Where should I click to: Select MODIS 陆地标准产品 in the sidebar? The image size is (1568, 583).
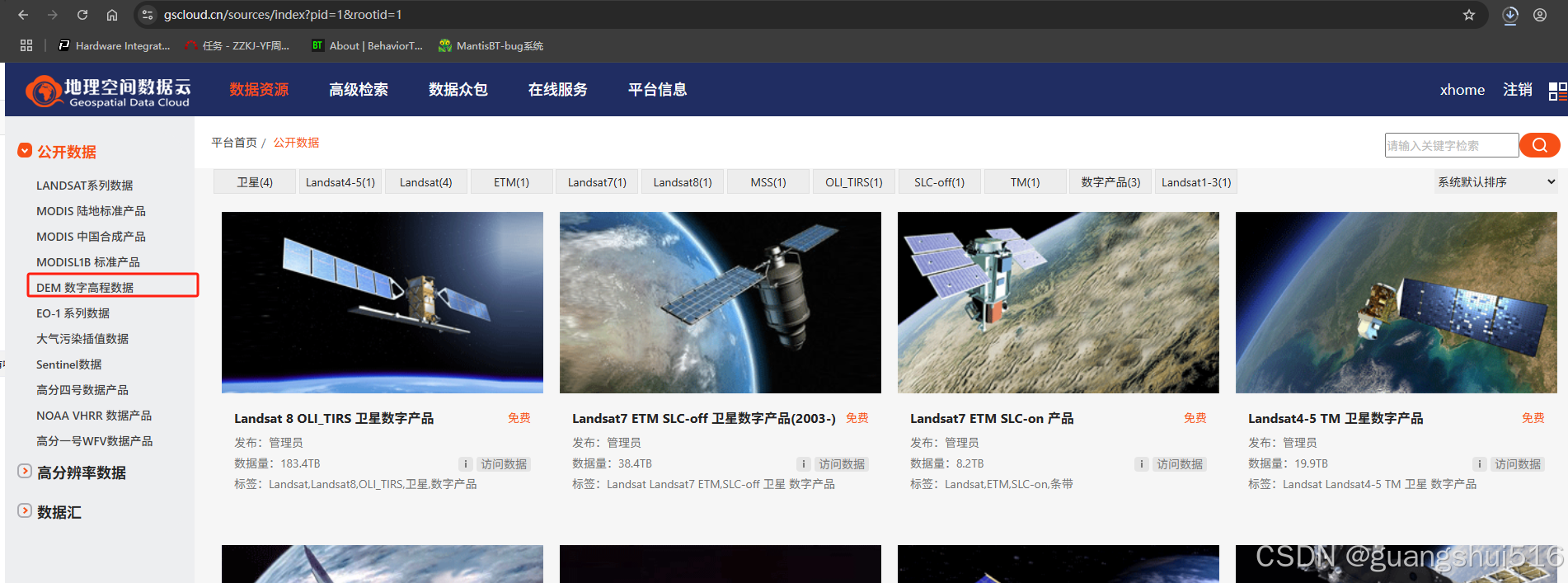tap(91, 211)
